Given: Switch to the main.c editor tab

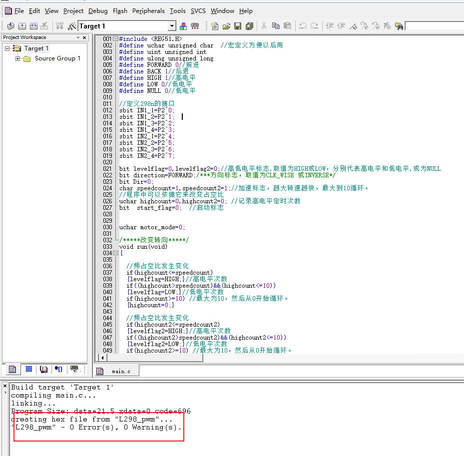Looking at the screenshot, I should coord(117,371).
